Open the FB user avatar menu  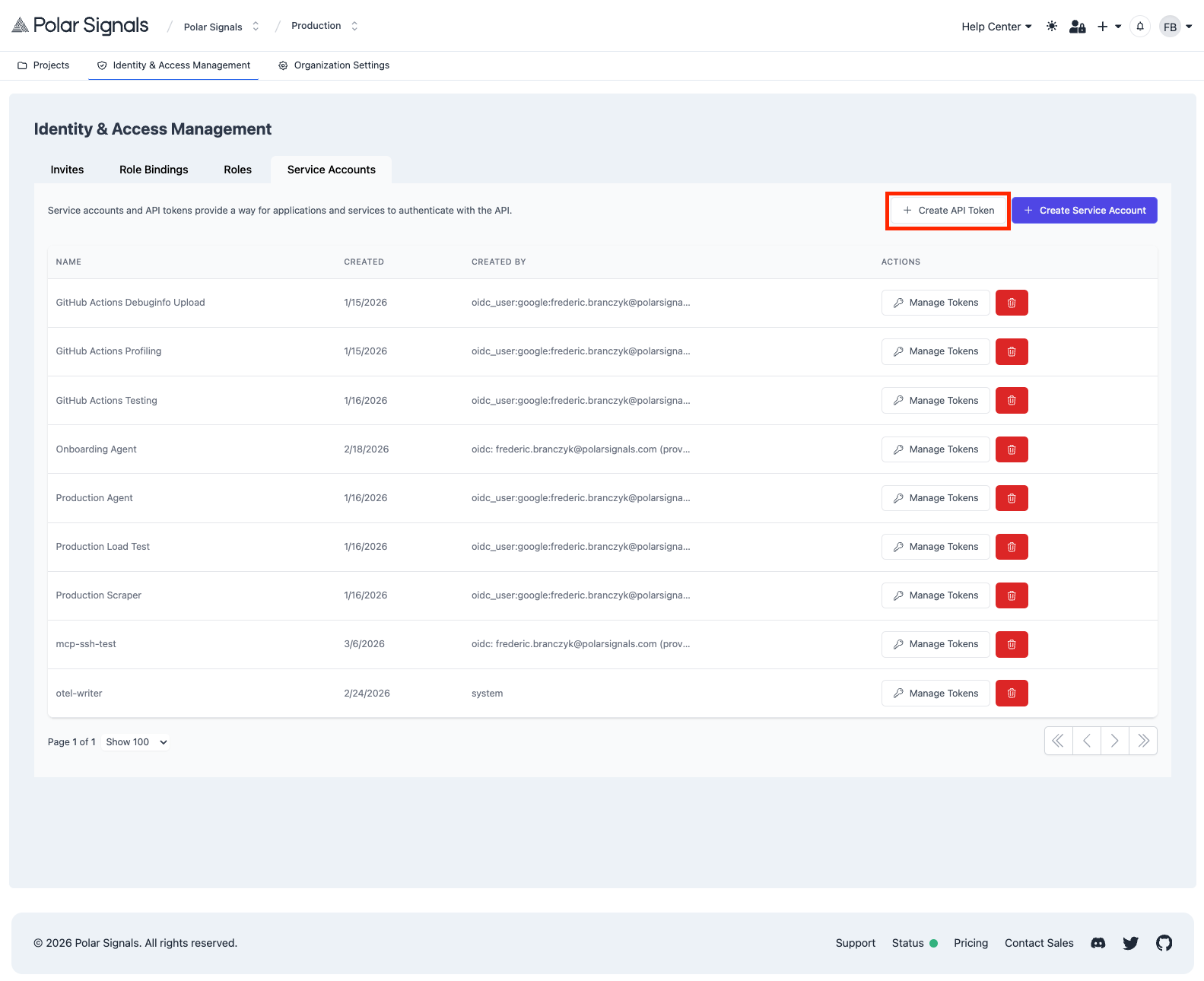[1176, 27]
